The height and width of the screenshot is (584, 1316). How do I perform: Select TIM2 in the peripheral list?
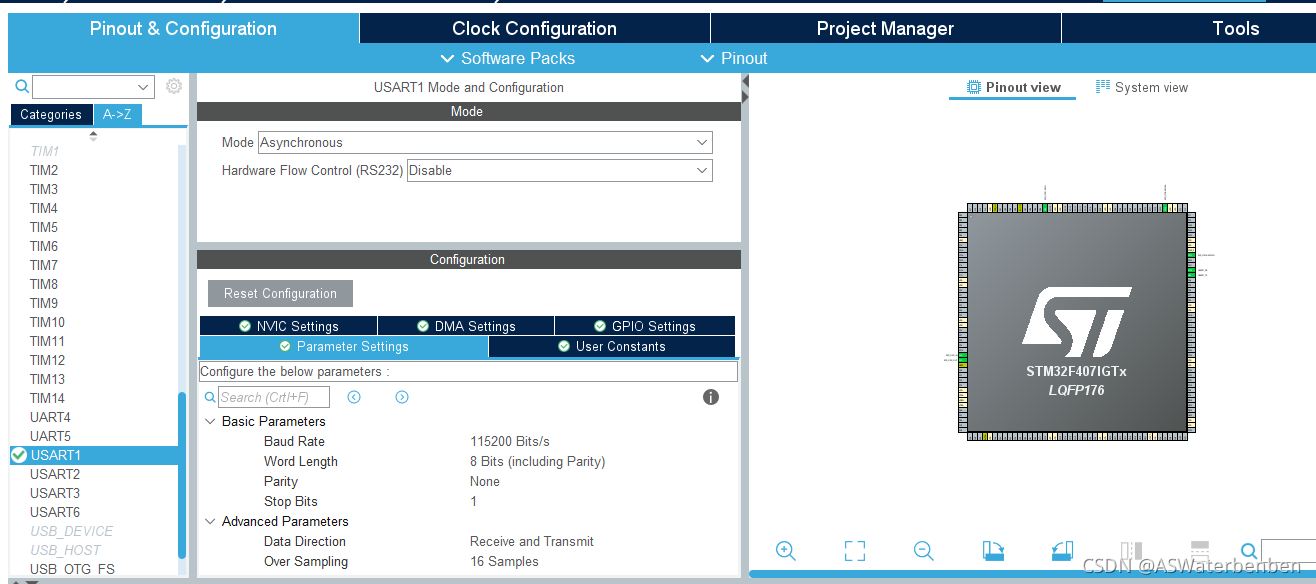coord(44,170)
